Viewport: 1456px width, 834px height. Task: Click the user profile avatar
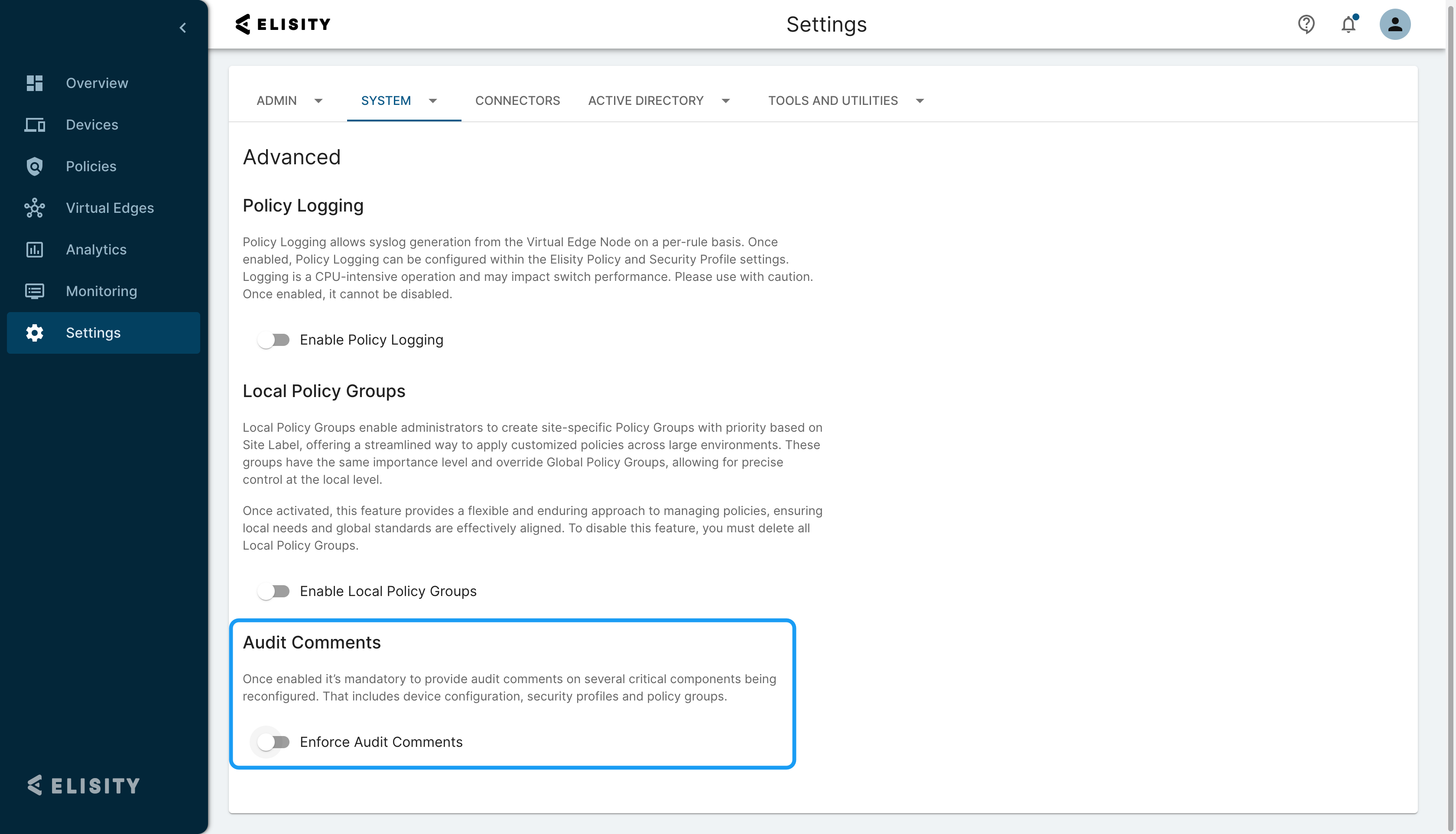click(1395, 24)
